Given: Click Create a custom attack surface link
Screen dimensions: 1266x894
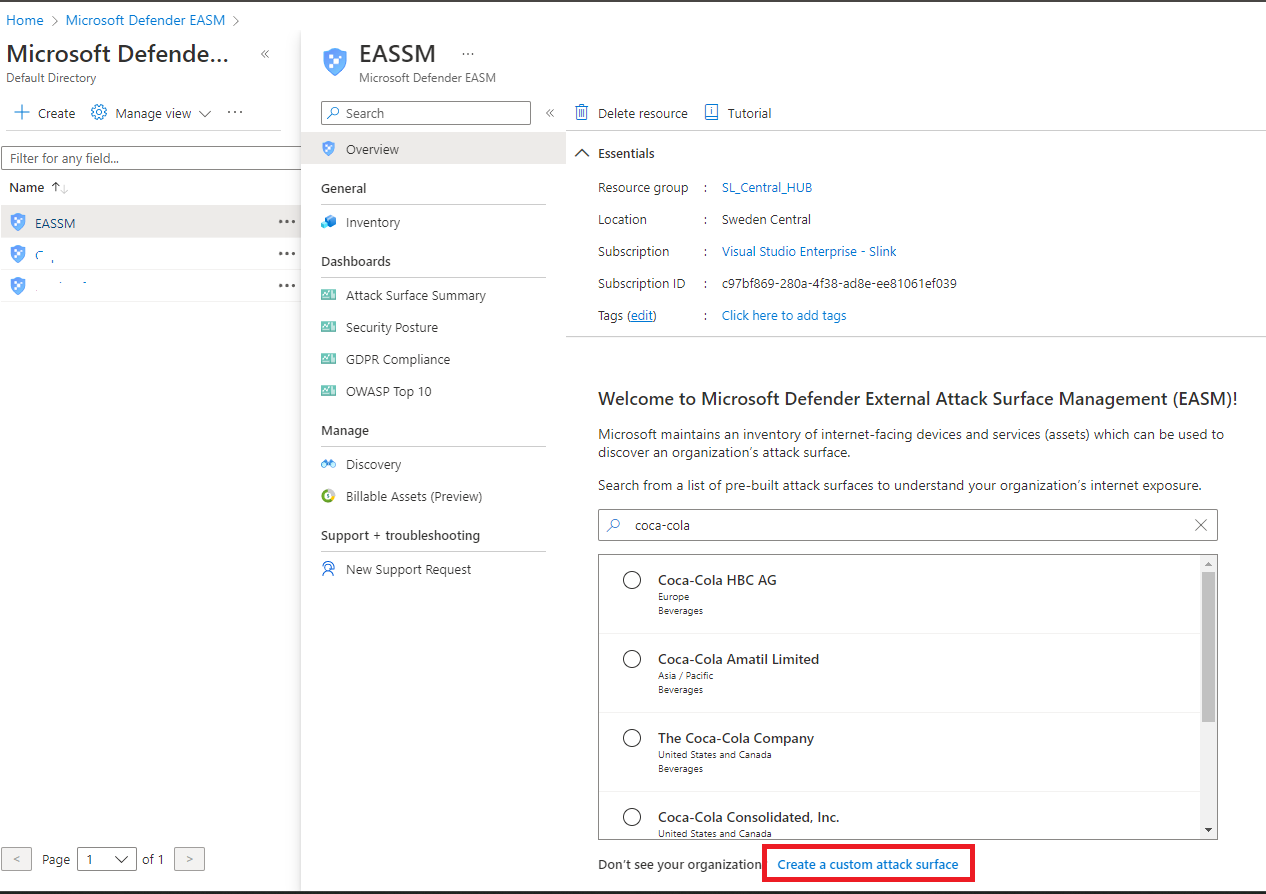Looking at the screenshot, I should 867,864.
